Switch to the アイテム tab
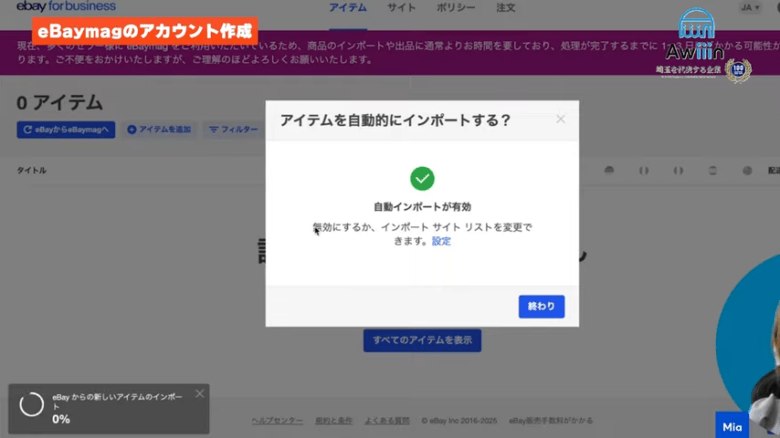780x438 pixels. [348, 8]
